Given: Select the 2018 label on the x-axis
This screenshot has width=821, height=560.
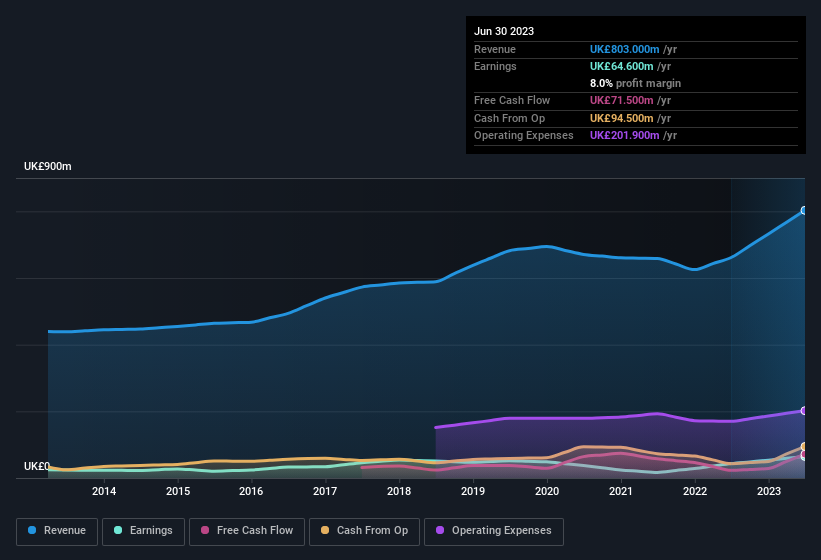Looking at the screenshot, I should (399, 491).
